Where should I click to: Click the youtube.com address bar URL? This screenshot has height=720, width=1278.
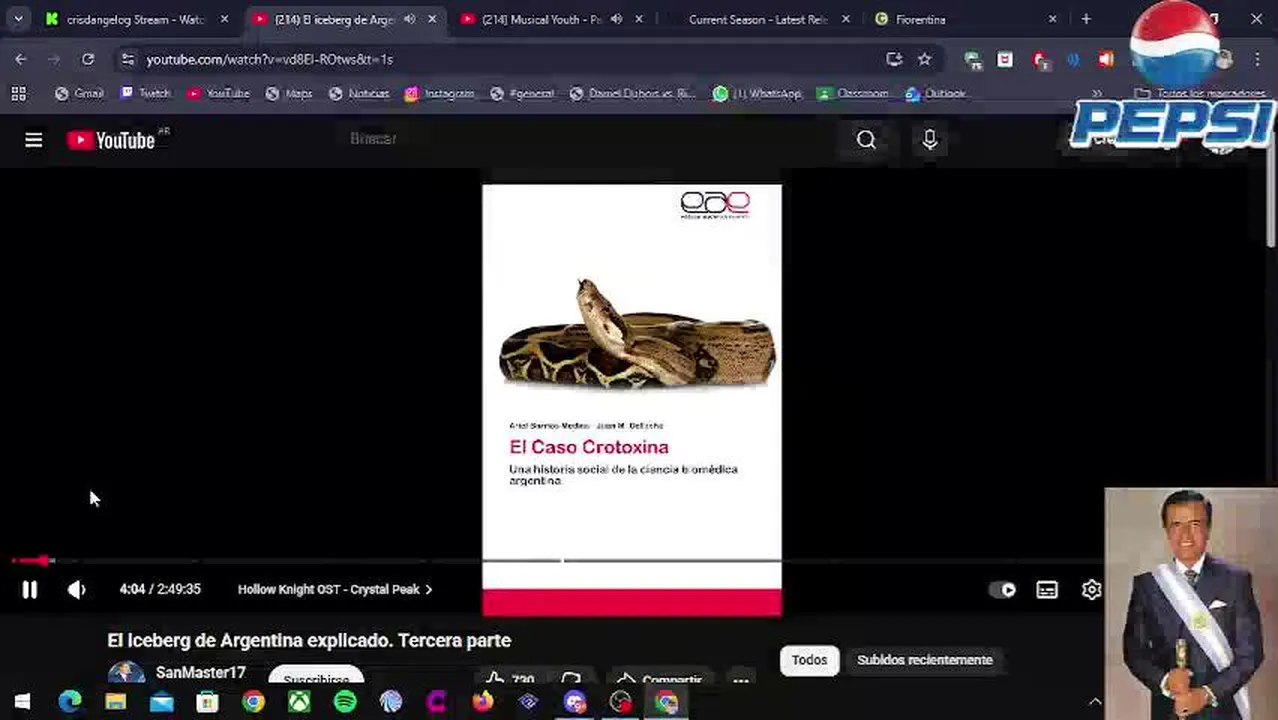269,60
